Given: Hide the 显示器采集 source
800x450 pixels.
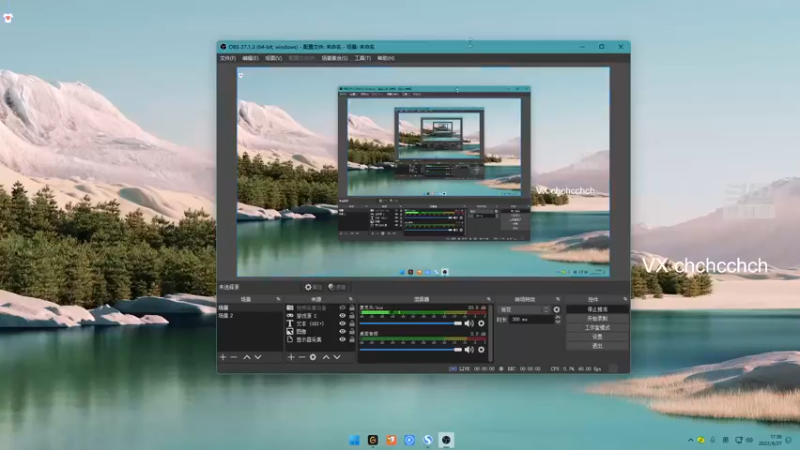Looking at the screenshot, I should 342,339.
